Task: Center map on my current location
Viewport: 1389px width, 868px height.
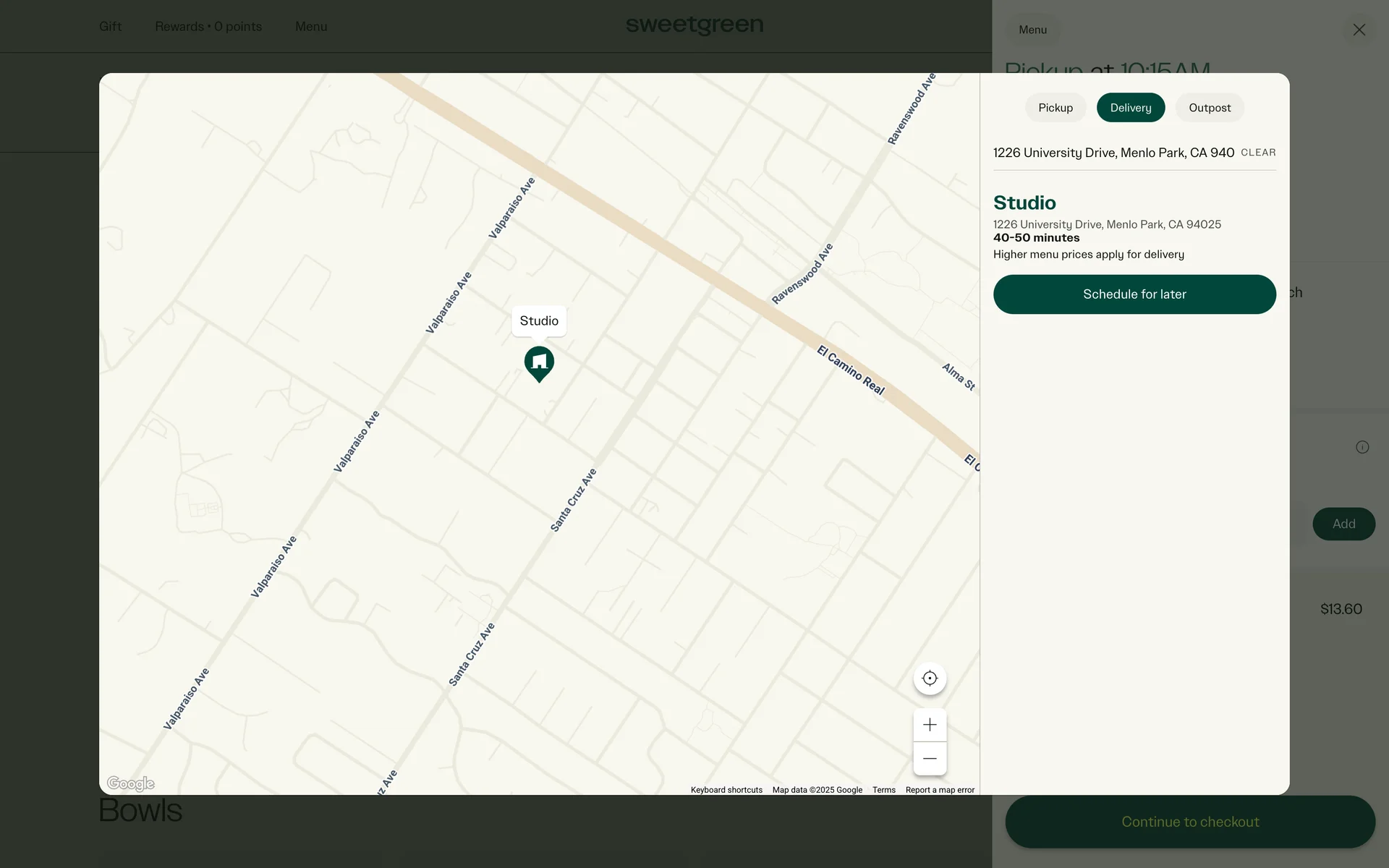Action: coord(930,678)
